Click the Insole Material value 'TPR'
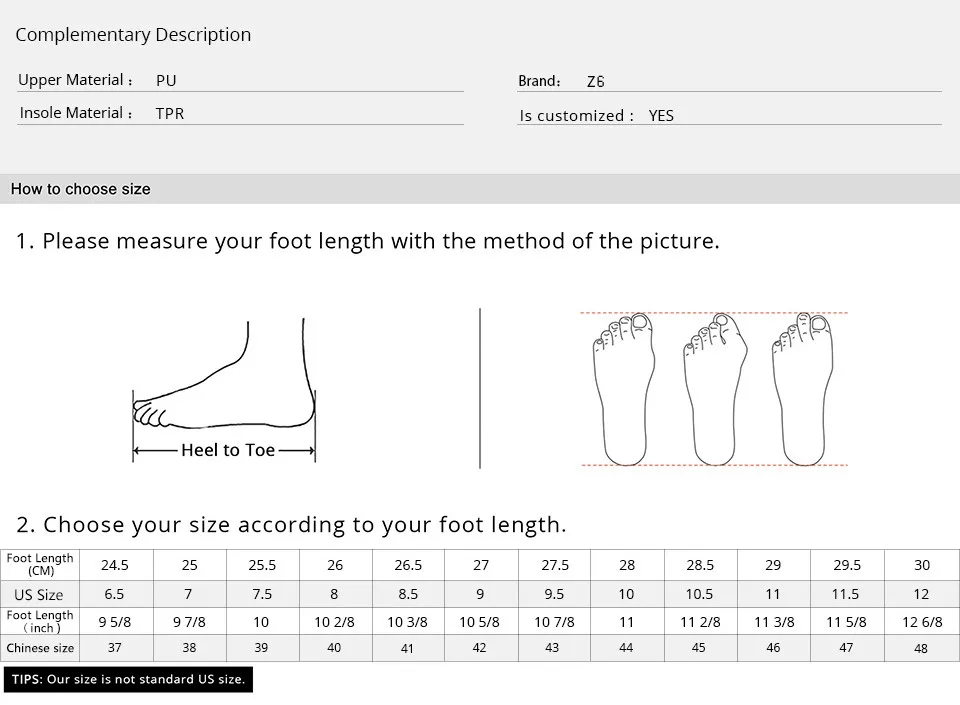 (170, 114)
